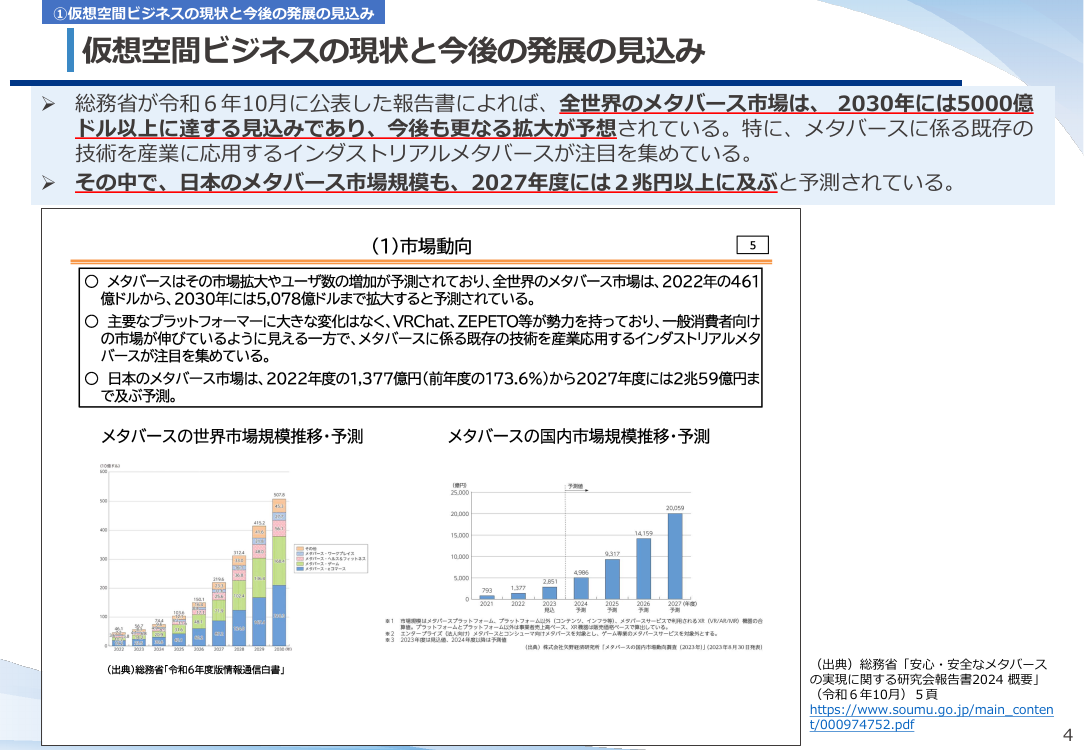The image size is (1084, 750).
Task: Click the '25,000' y-axis label
Action: (x=460, y=492)
